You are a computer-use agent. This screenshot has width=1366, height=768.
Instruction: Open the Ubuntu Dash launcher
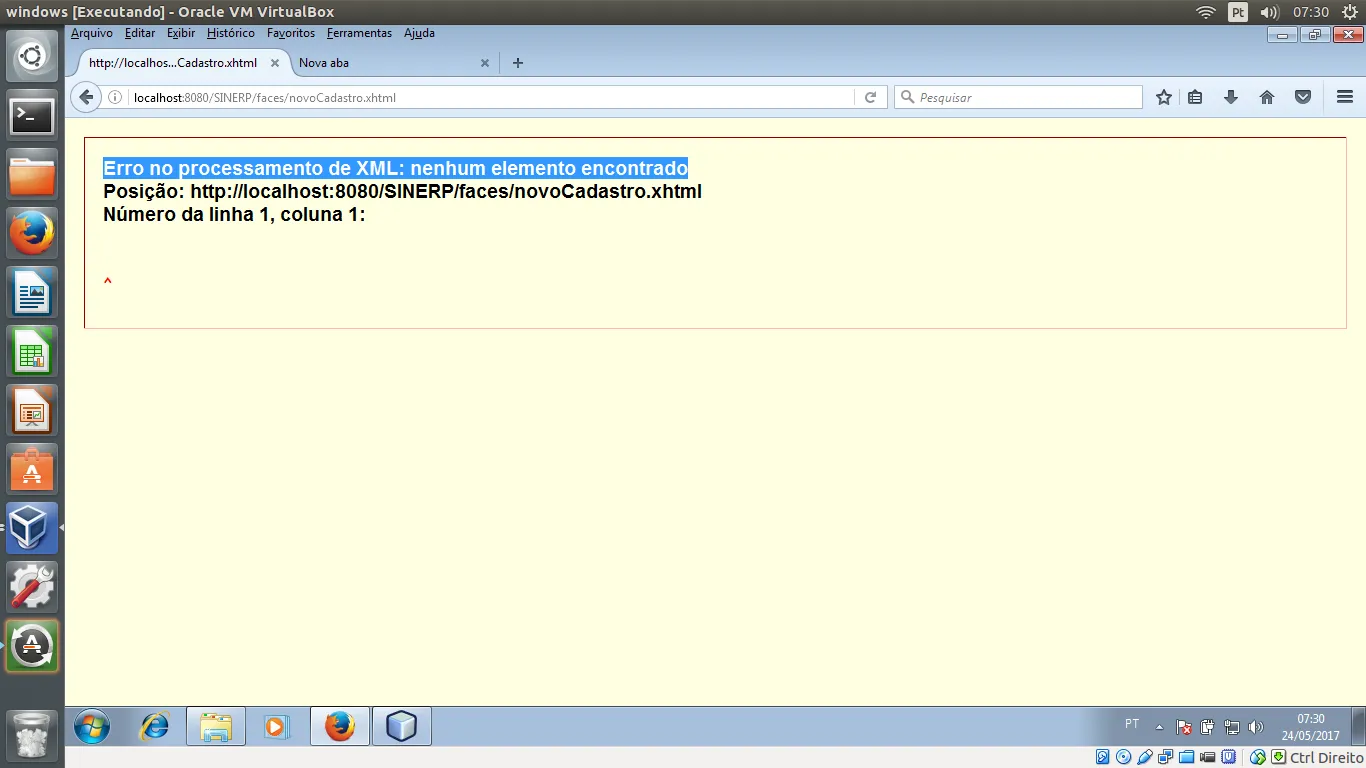(x=33, y=57)
